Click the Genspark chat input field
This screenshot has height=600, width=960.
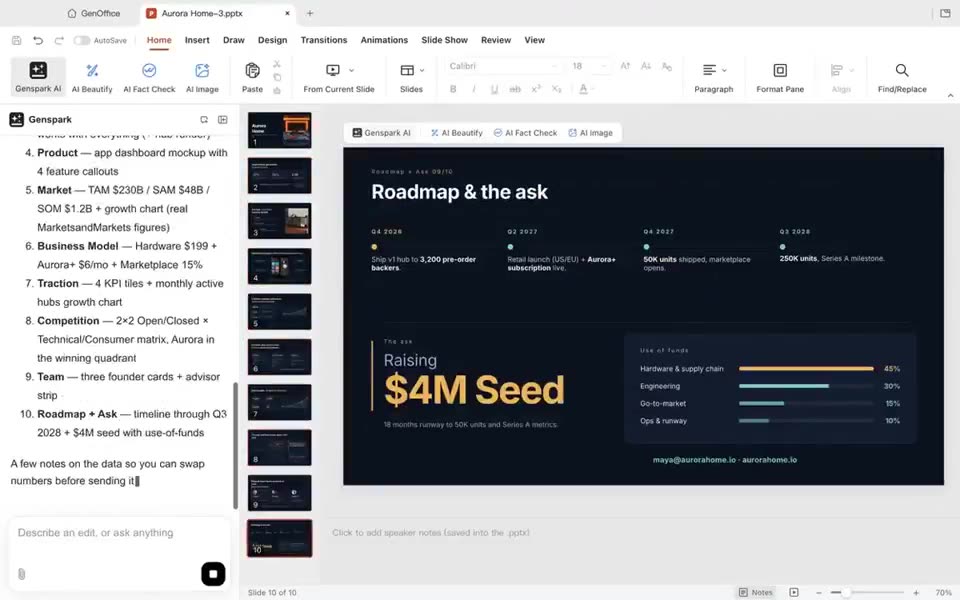pyautogui.click(x=119, y=533)
